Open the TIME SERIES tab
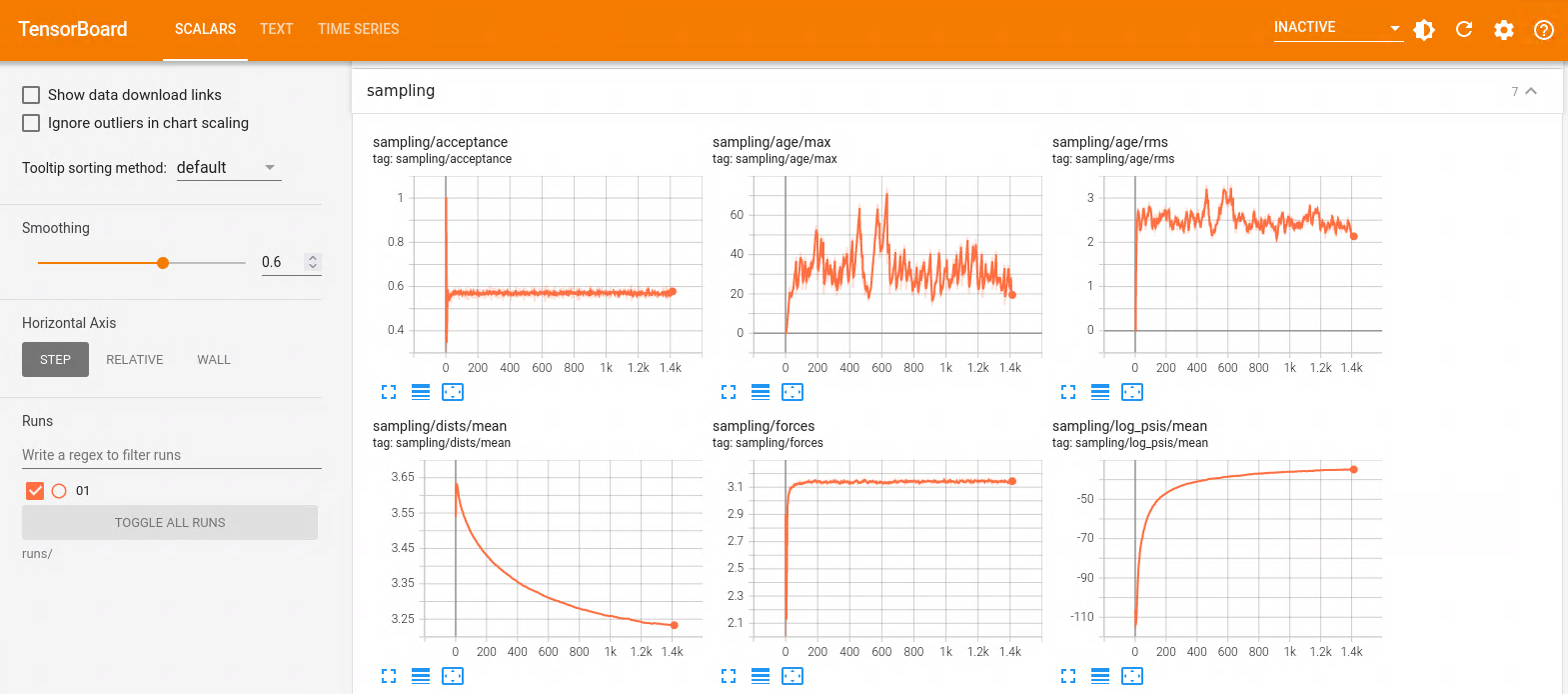Viewport: 1568px width, 694px height. tap(358, 29)
